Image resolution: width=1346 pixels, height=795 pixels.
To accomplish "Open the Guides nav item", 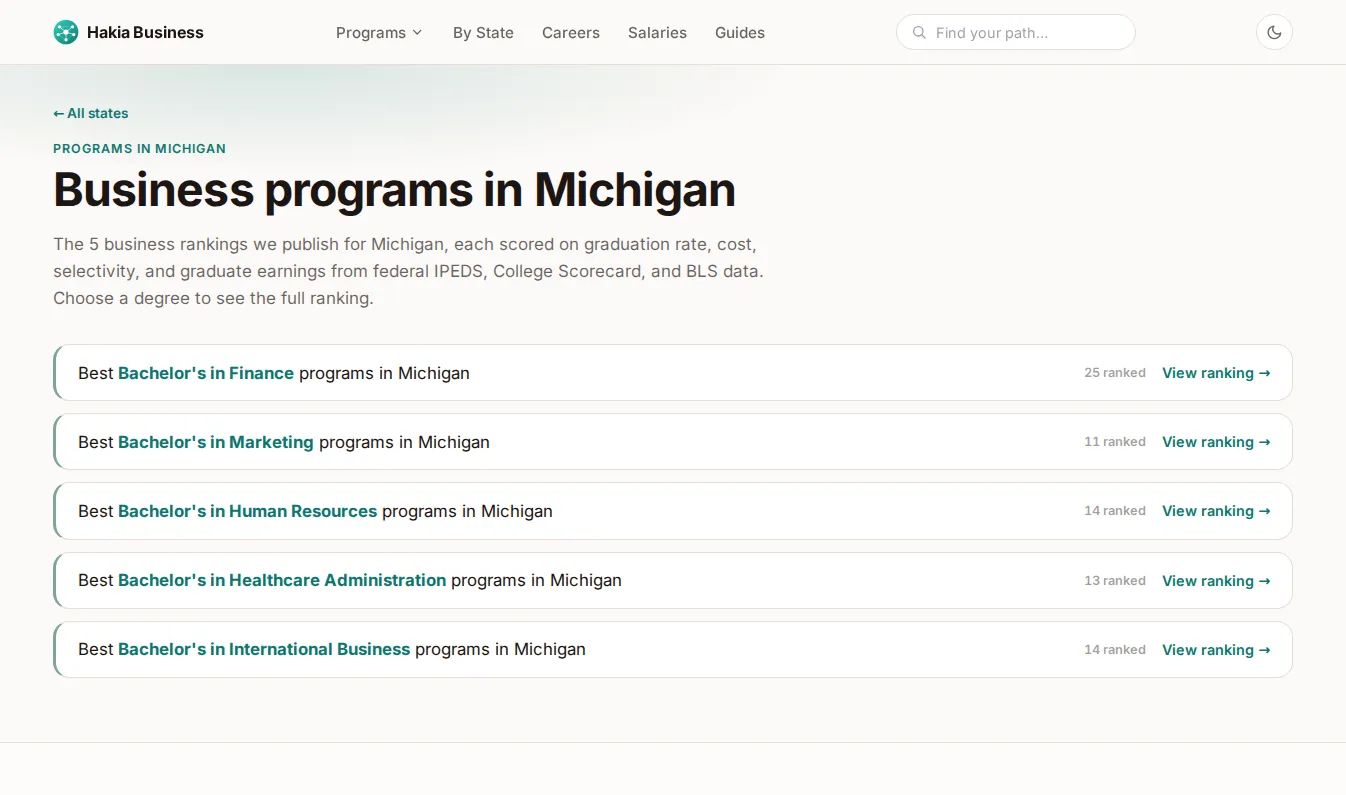I will click(x=740, y=32).
